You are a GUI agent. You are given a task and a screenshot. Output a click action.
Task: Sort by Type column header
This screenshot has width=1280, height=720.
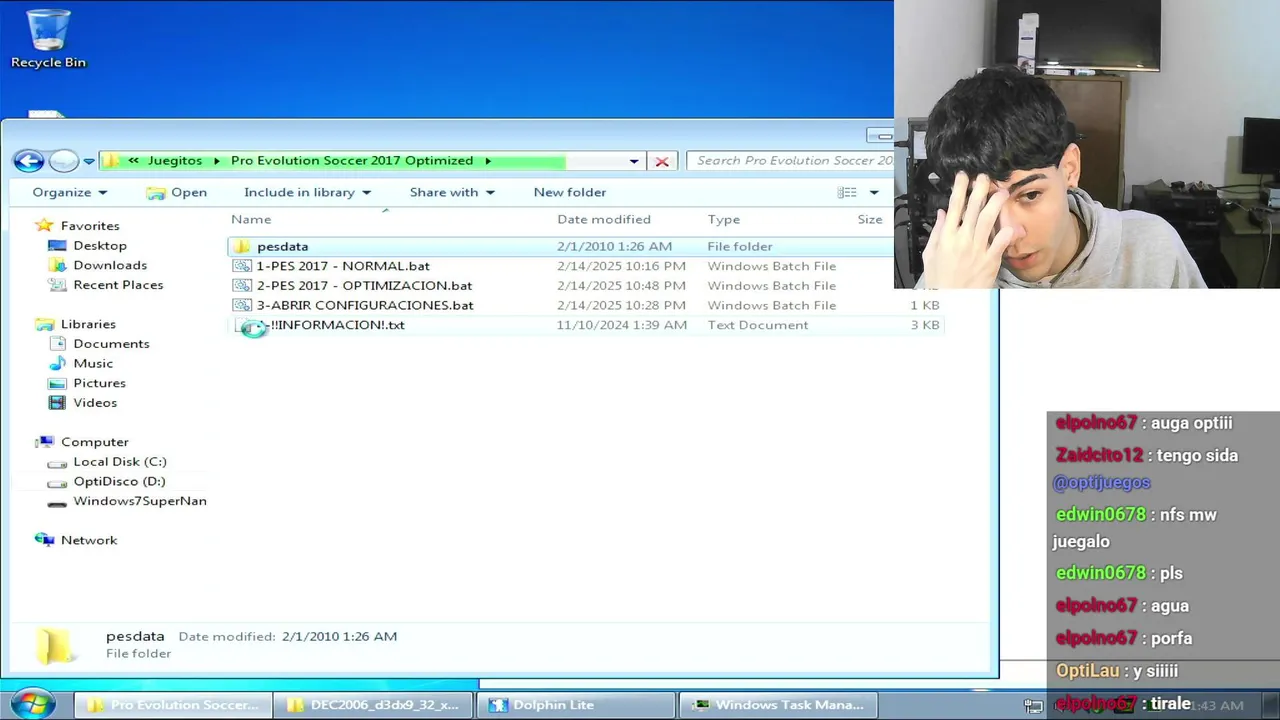(x=724, y=219)
